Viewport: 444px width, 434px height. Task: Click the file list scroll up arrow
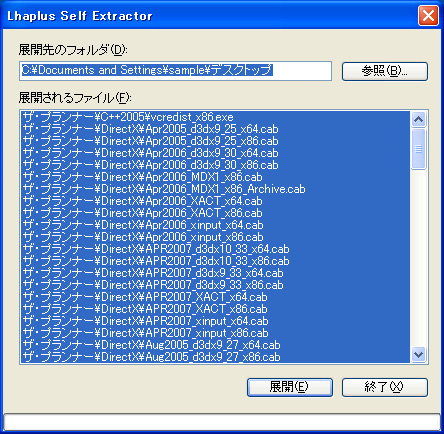pyautogui.click(x=418, y=119)
